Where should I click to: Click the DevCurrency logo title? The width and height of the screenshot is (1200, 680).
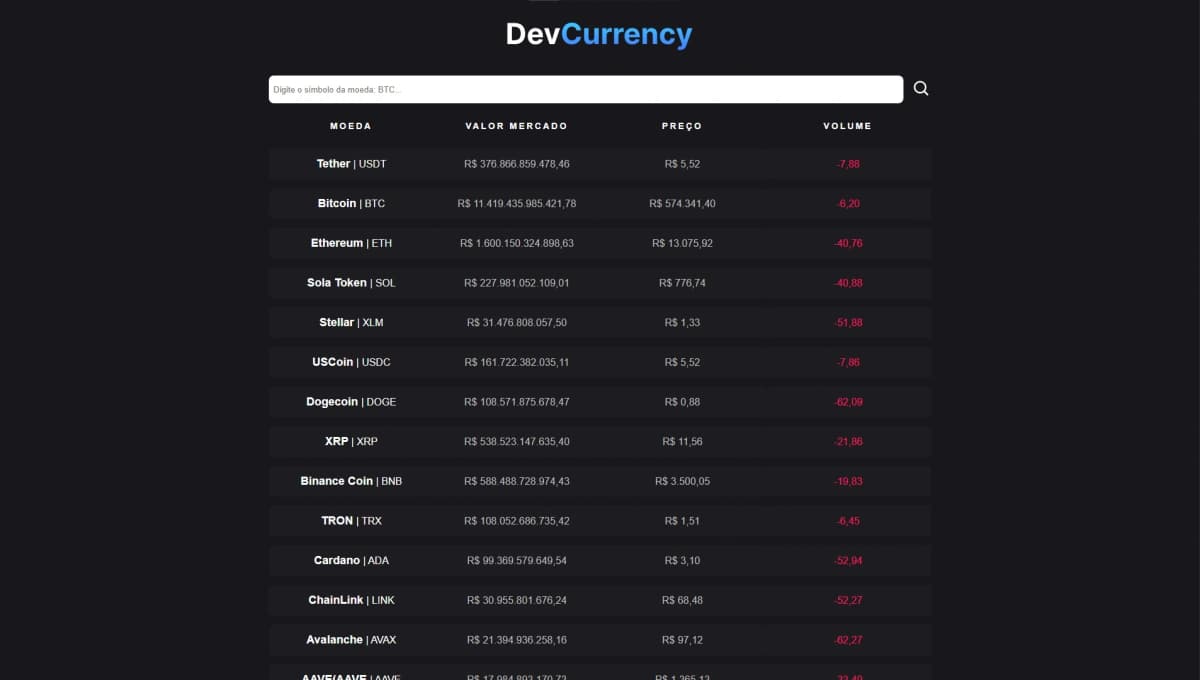pos(599,35)
